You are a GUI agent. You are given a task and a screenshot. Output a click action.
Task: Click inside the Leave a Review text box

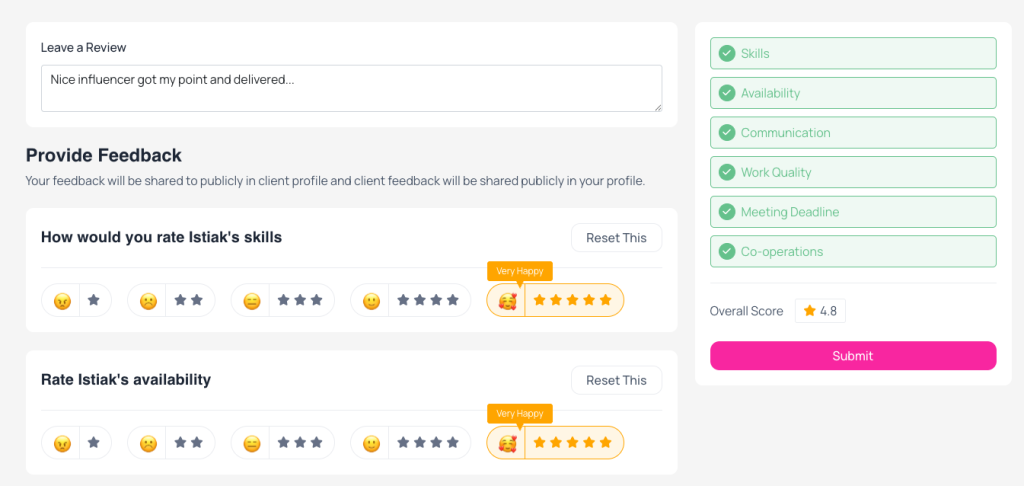point(351,88)
